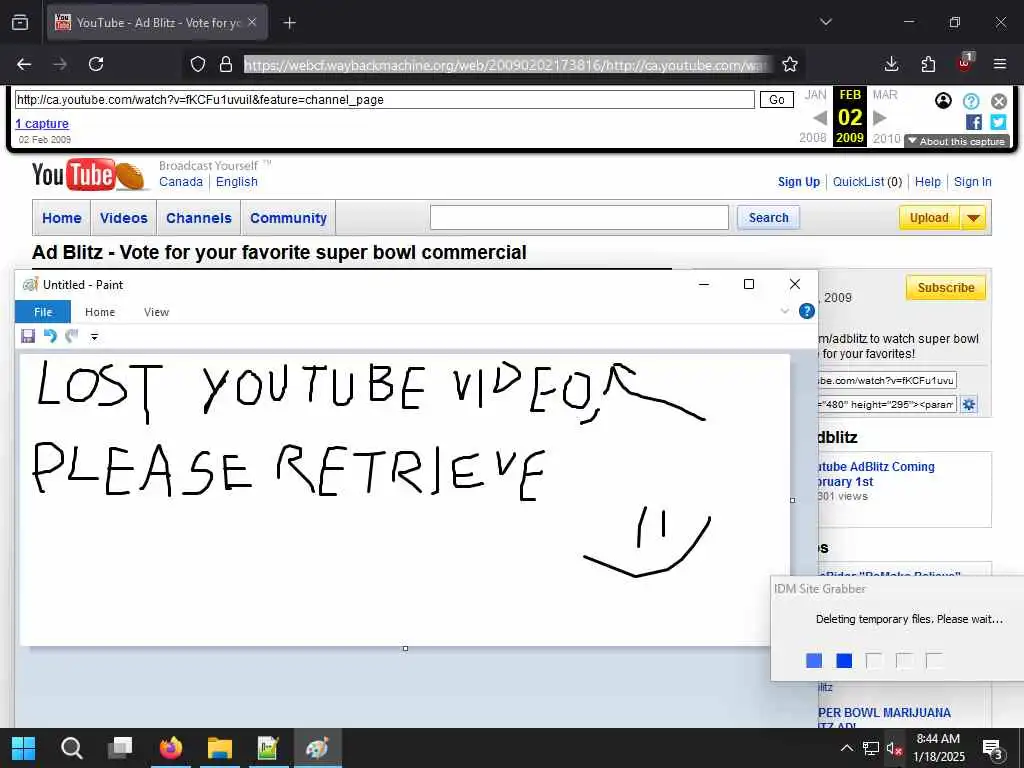Open YouTube Channels tab

tap(199, 218)
